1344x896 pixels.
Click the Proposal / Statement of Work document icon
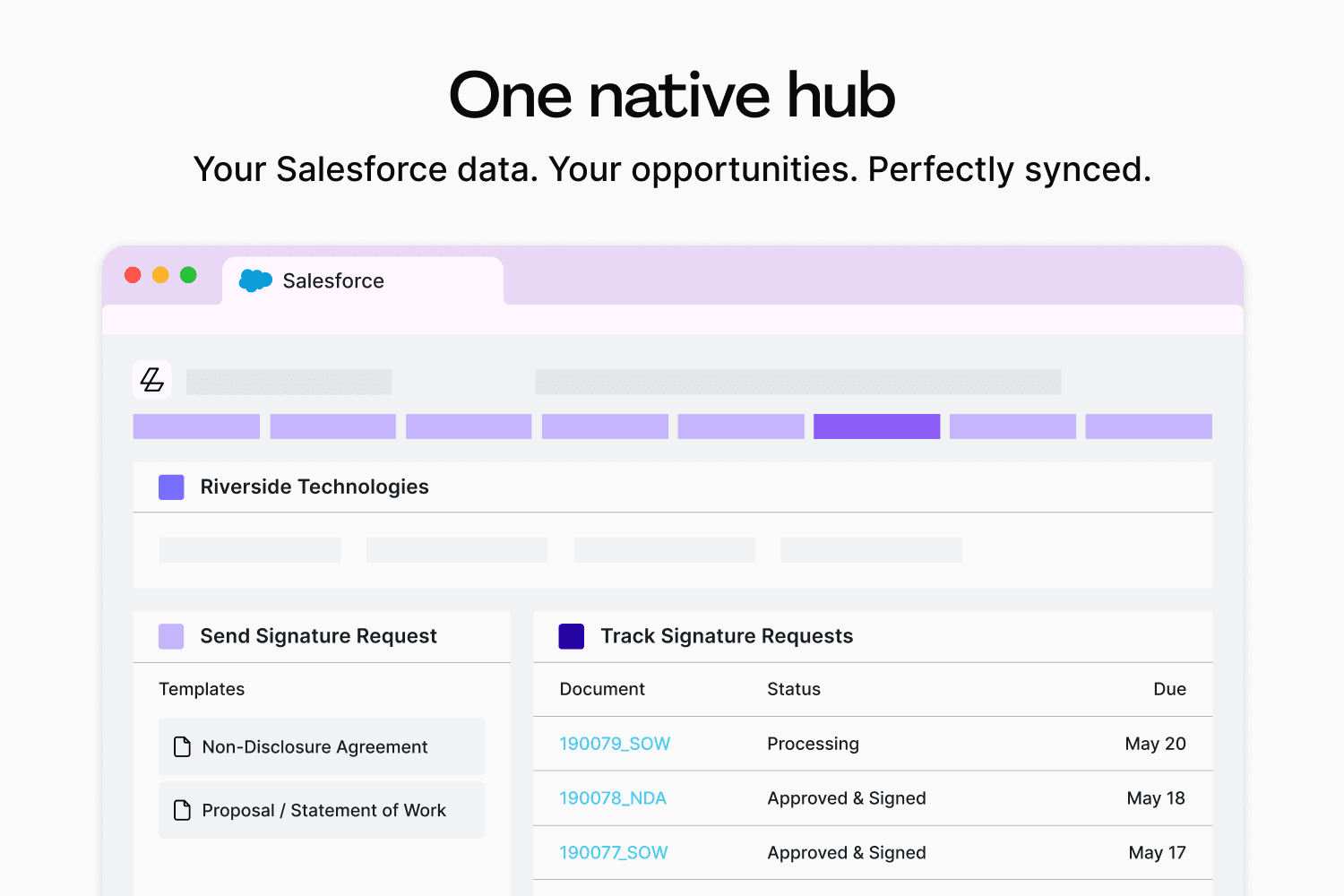click(182, 810)
